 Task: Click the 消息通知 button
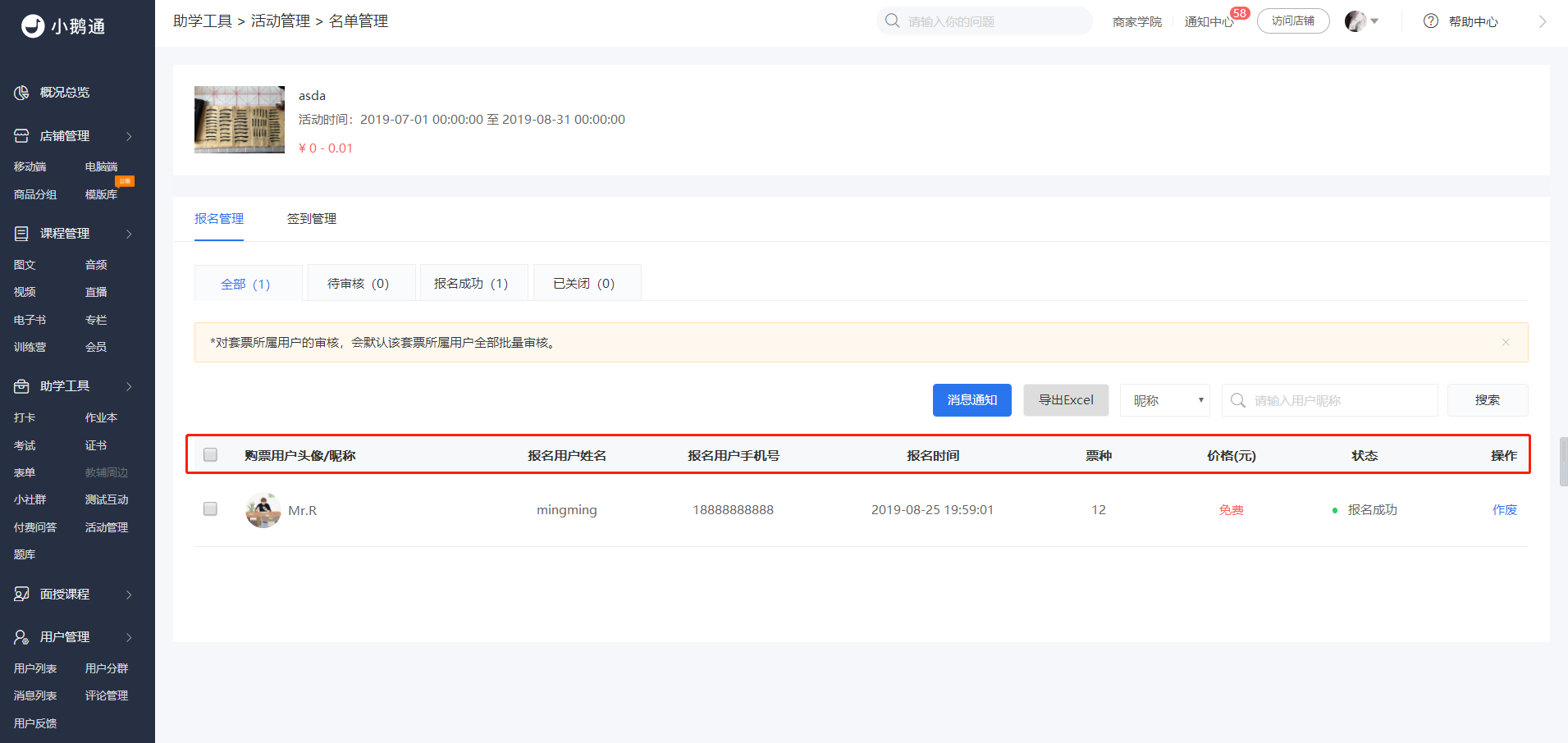tap(972, 400)
